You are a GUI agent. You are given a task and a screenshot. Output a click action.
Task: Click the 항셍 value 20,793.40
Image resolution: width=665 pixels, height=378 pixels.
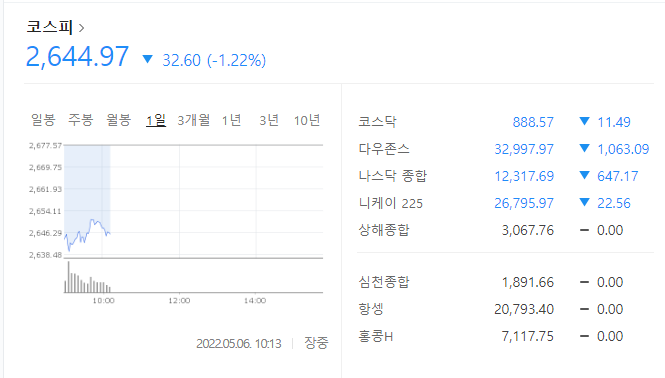click(524, 309)
